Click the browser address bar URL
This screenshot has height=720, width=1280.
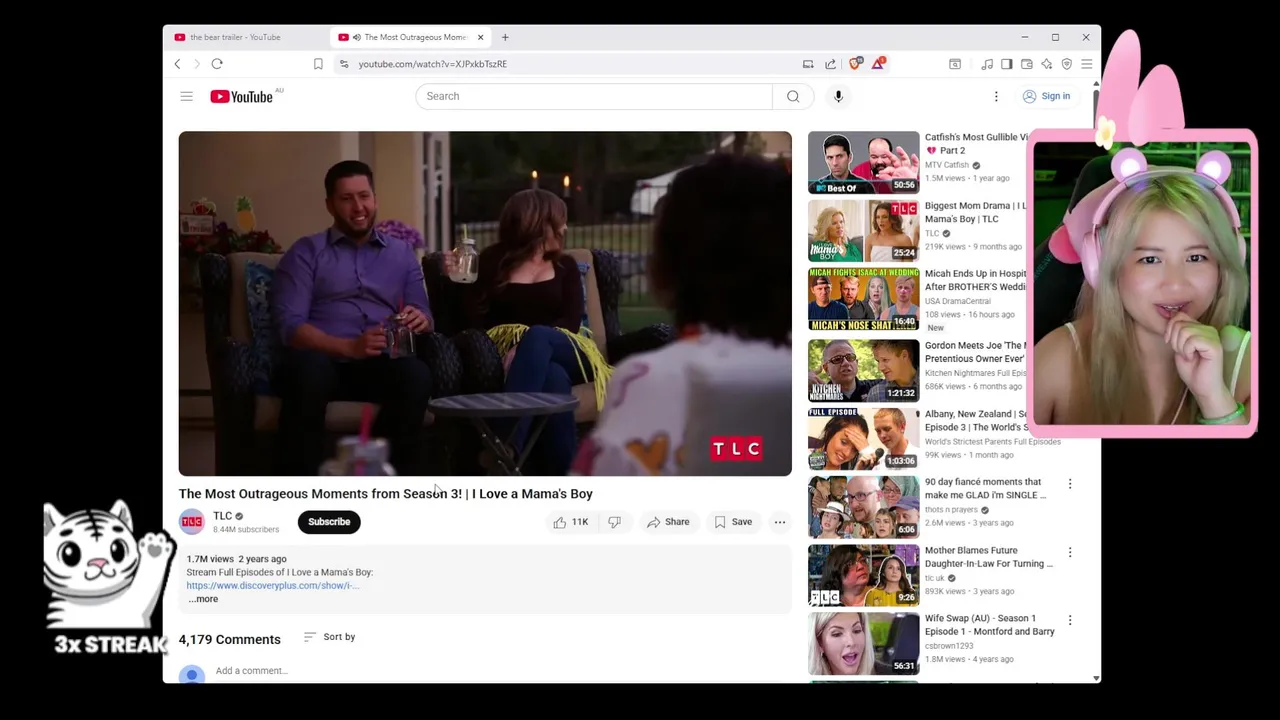coord(433,64)
